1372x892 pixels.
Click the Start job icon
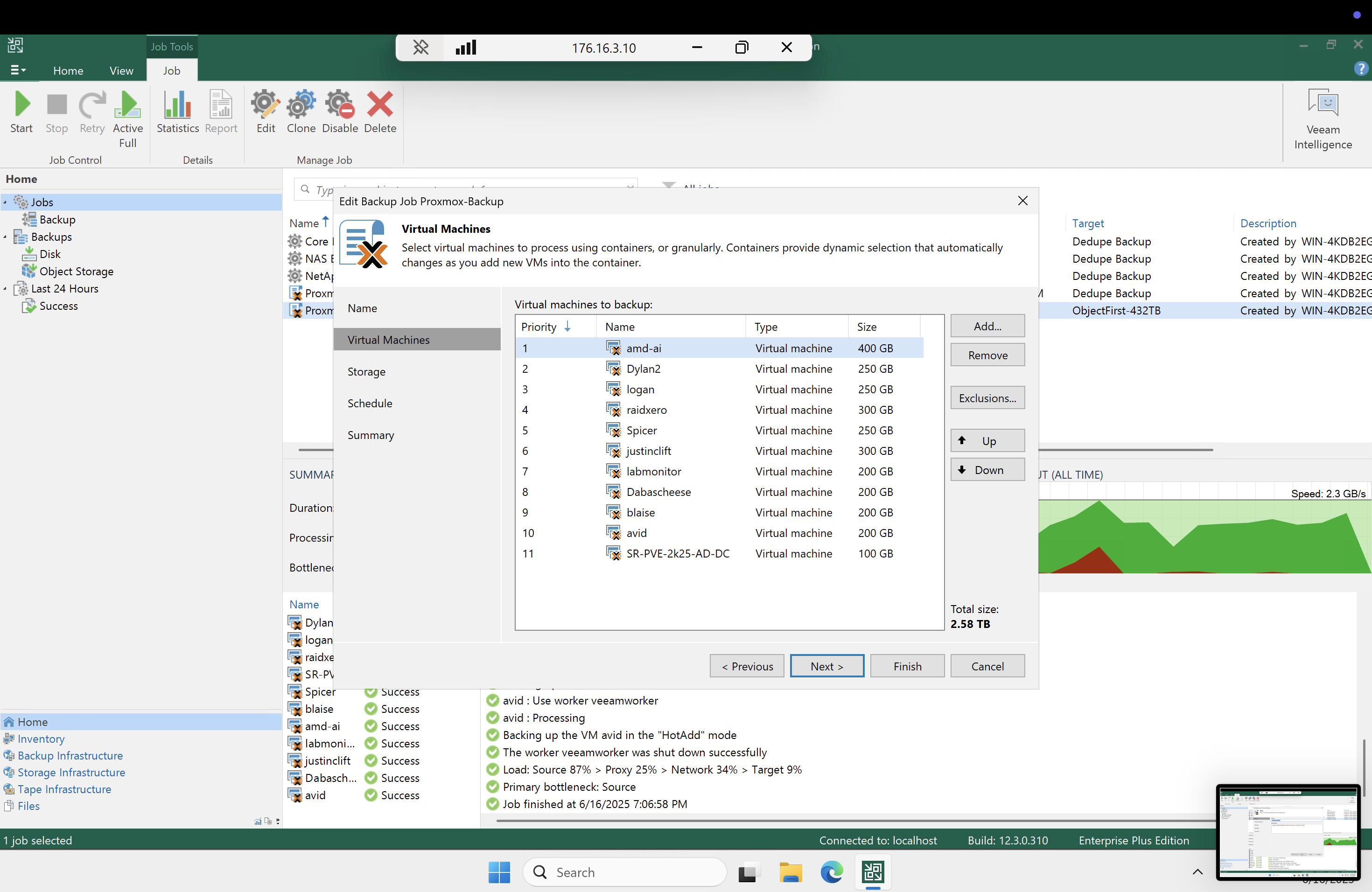coord(21,113)
